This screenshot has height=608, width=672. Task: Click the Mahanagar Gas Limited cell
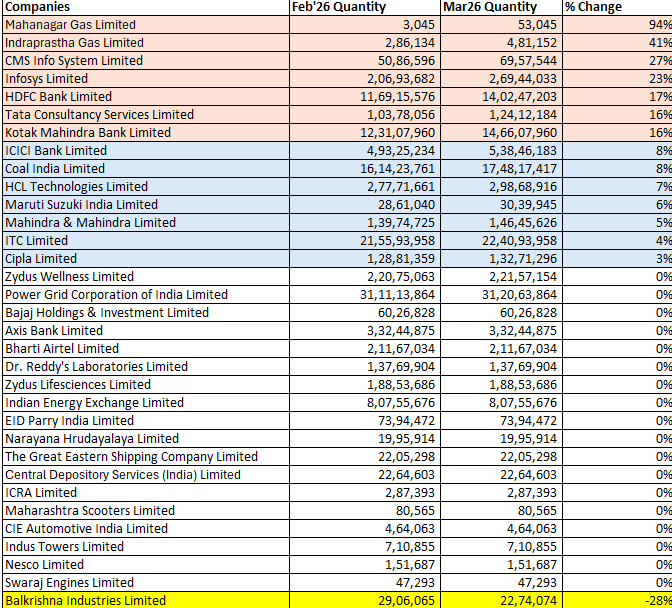146,25
